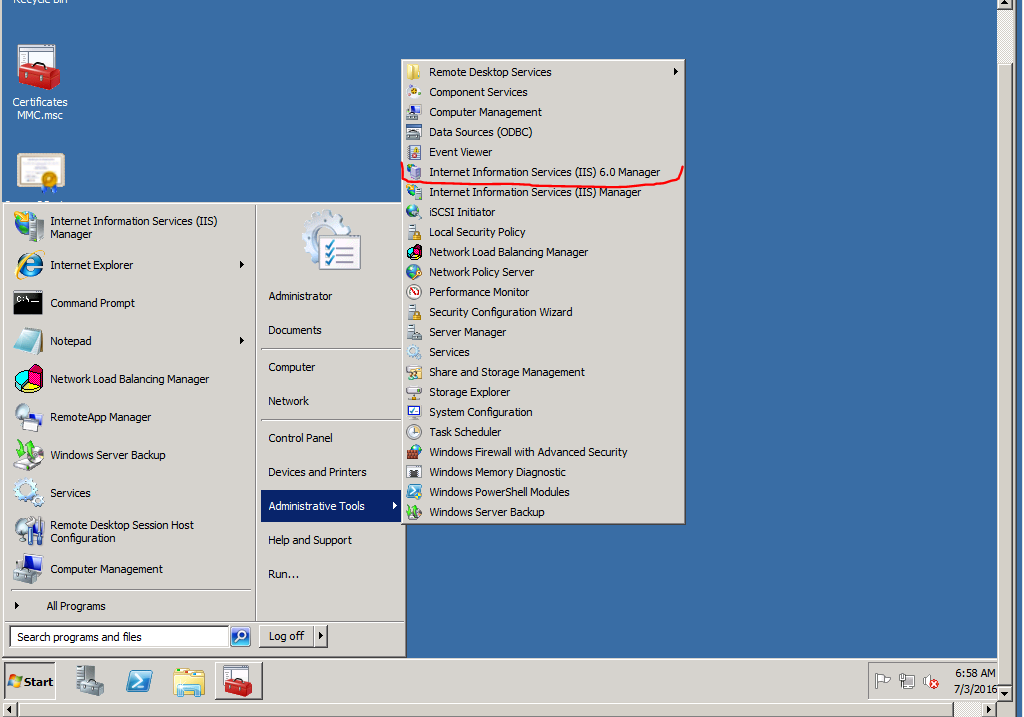Open pinned Windows Server Backup in Start menu

pyautogui.click(x=128, y=455)
